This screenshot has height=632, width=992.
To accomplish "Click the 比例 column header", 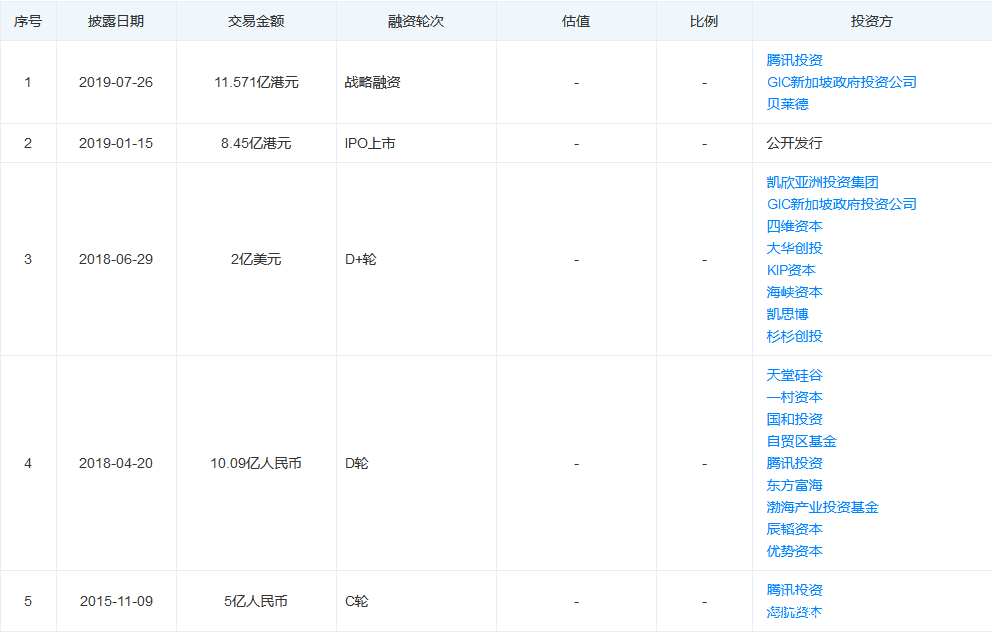I will pos(704,21).
